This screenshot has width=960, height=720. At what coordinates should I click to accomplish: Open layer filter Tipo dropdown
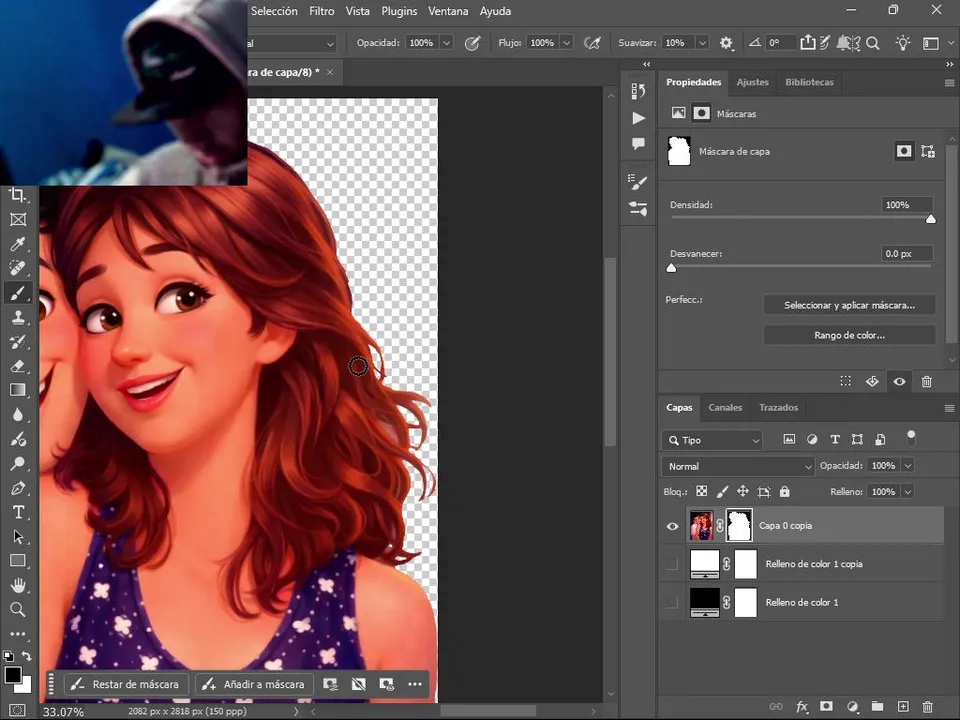click(713, 440)
